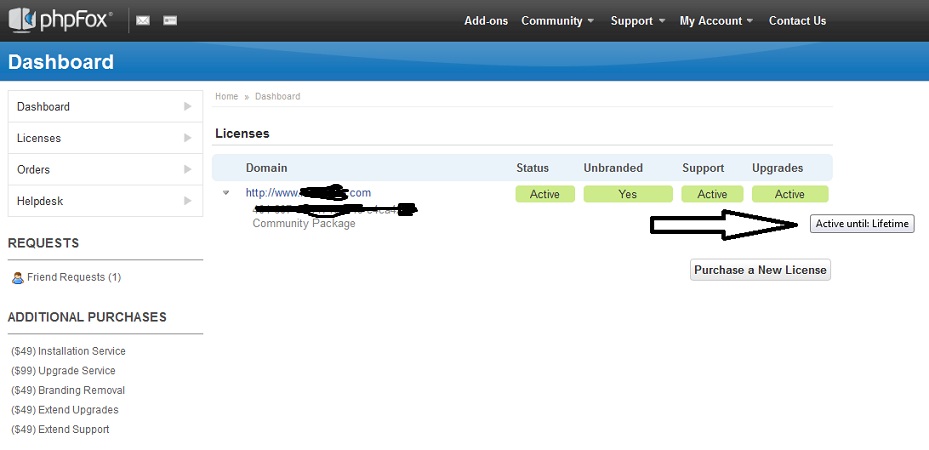Click Purchase a New License button
Viewport: 929px width, 450px height.
[x=760, y=270]
